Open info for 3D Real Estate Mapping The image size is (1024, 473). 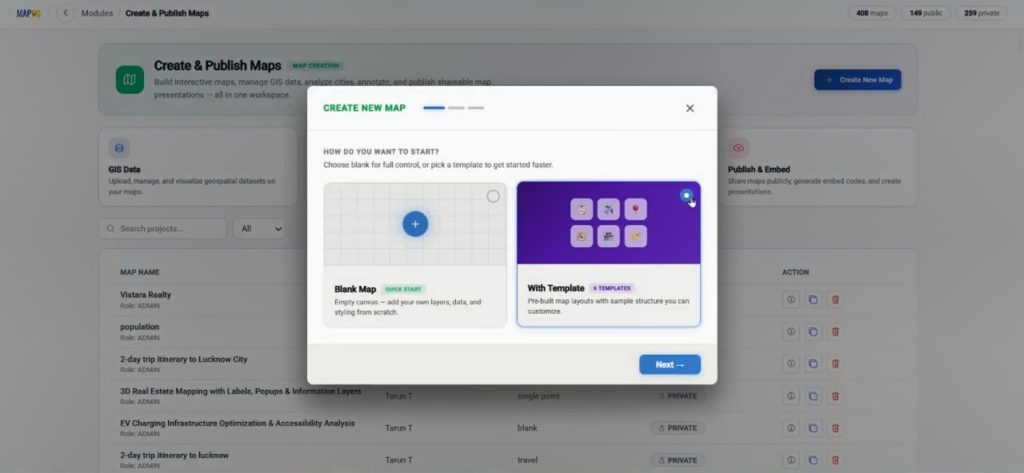[791, 396]
